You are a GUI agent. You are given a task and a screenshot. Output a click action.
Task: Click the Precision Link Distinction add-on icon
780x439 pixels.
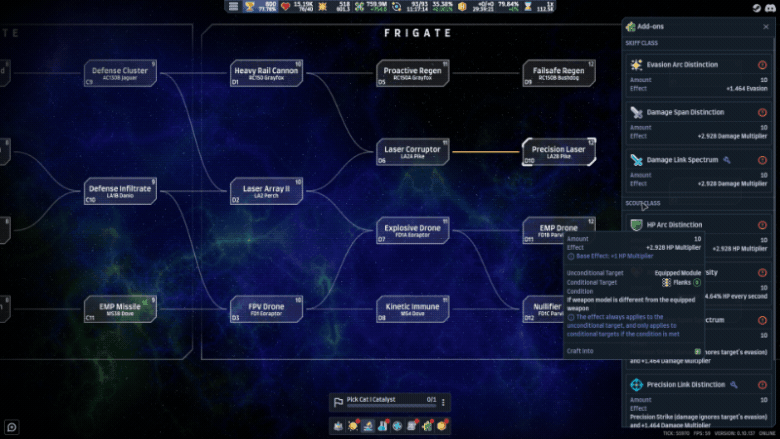pos(637,385)
